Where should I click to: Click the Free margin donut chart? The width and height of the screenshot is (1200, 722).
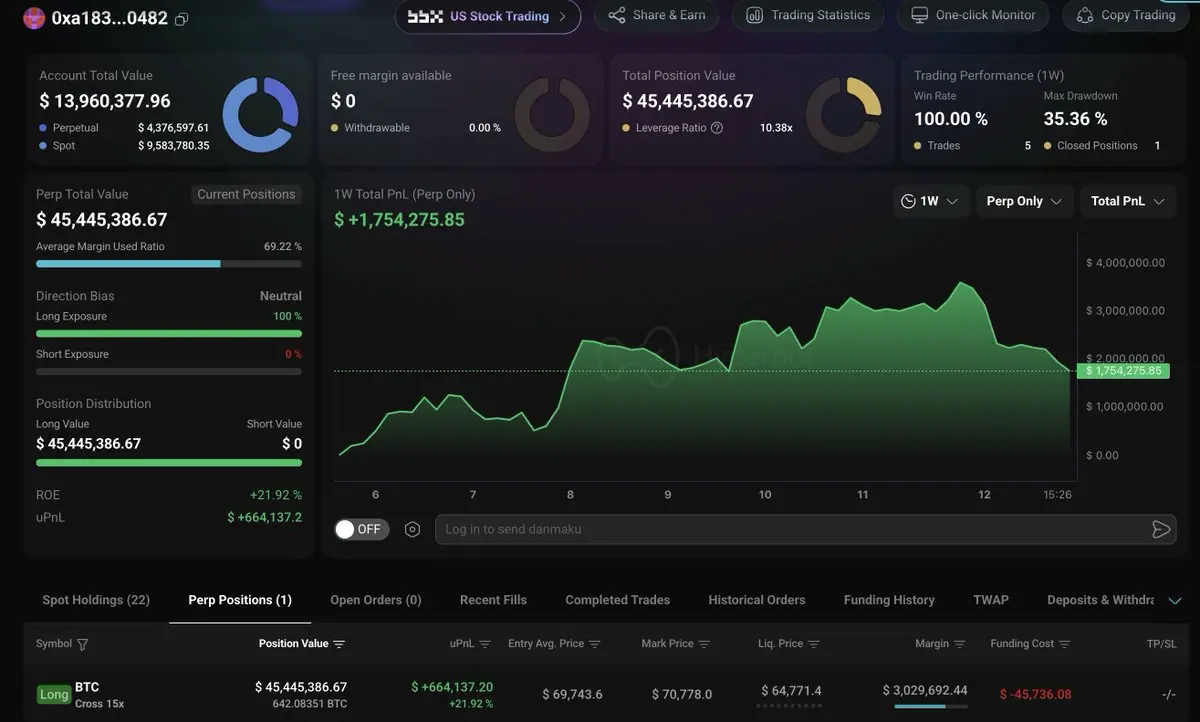click(552, 115)
